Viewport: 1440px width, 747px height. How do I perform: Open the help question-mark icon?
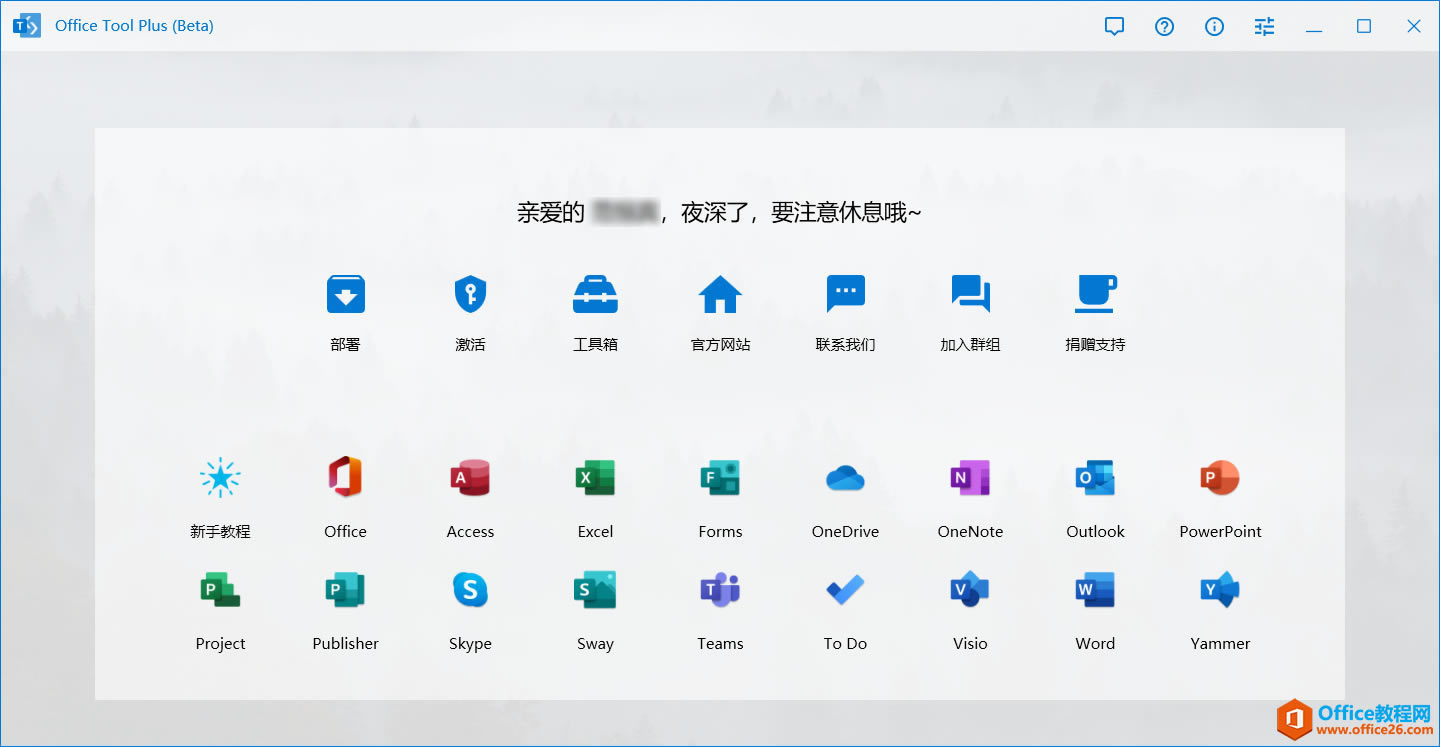click(x=1164, y=26)
